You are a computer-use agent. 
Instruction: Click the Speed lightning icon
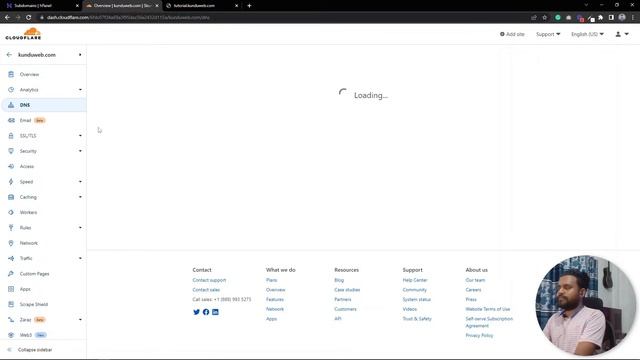click(11, 182)
